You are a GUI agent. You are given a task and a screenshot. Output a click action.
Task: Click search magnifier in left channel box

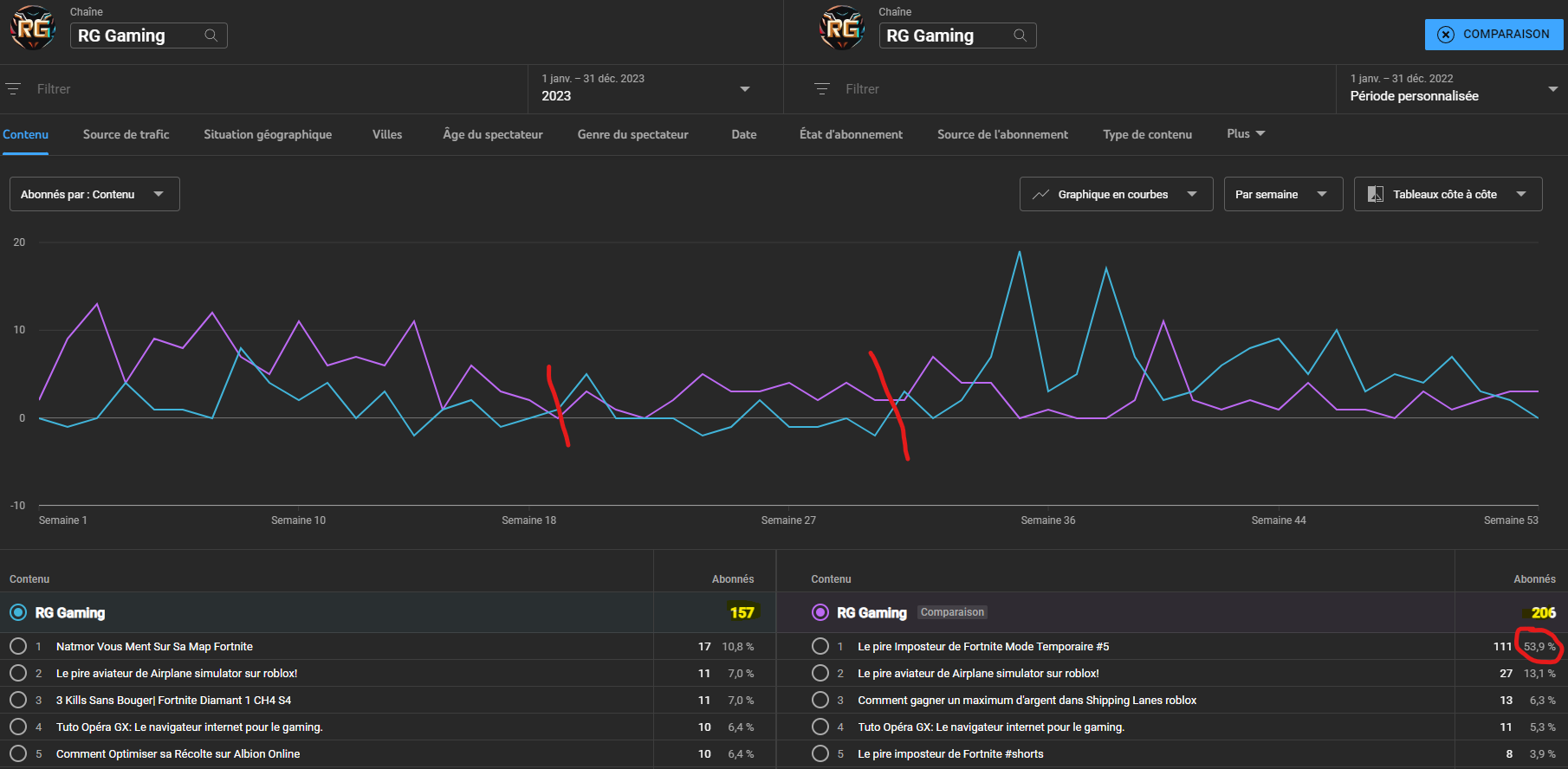(x=211, y=36)
